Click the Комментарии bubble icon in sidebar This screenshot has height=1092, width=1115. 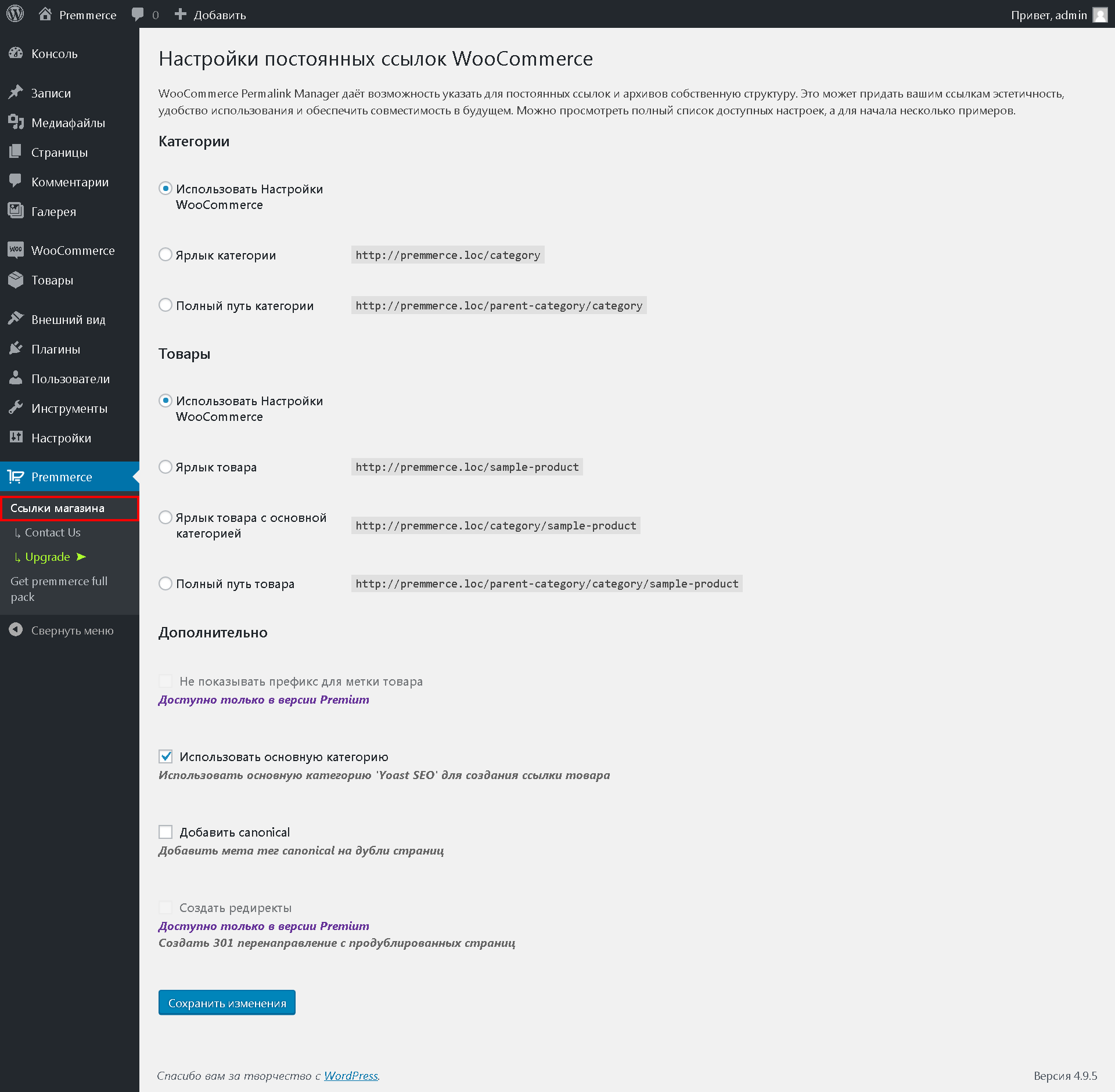click(x=16, y=181)
